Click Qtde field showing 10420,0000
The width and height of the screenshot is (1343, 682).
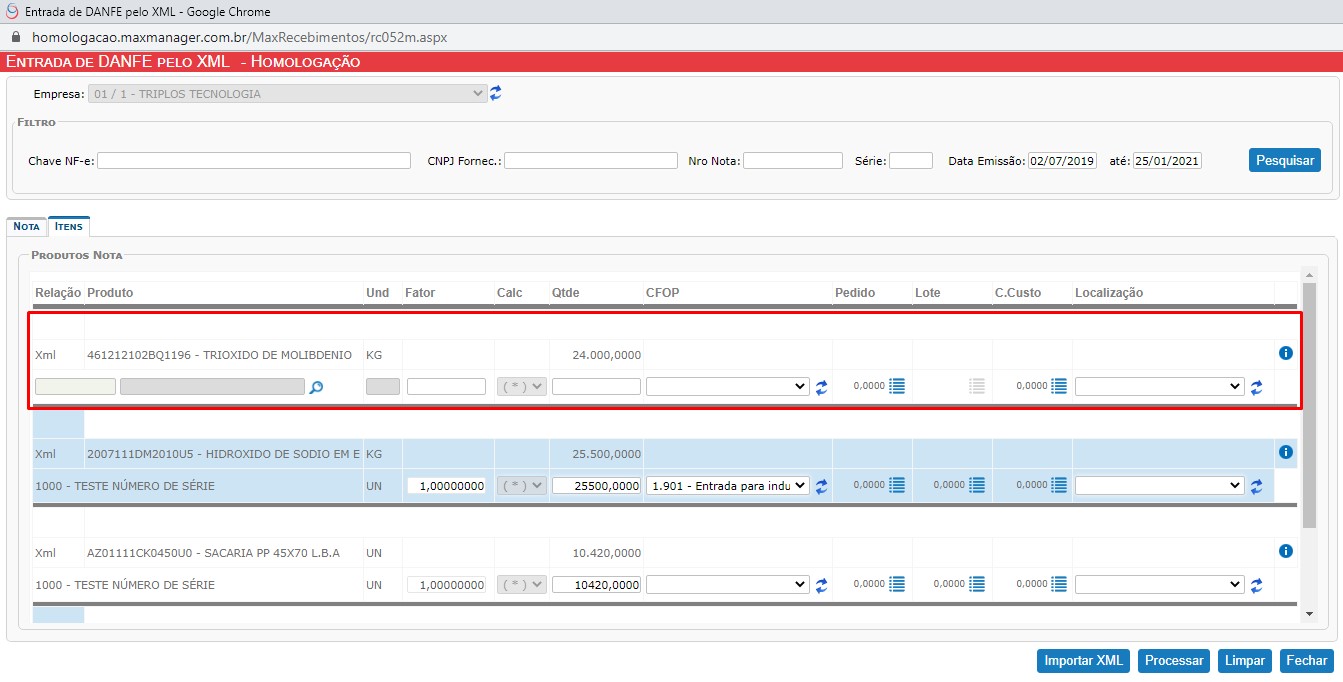[596, 585]
